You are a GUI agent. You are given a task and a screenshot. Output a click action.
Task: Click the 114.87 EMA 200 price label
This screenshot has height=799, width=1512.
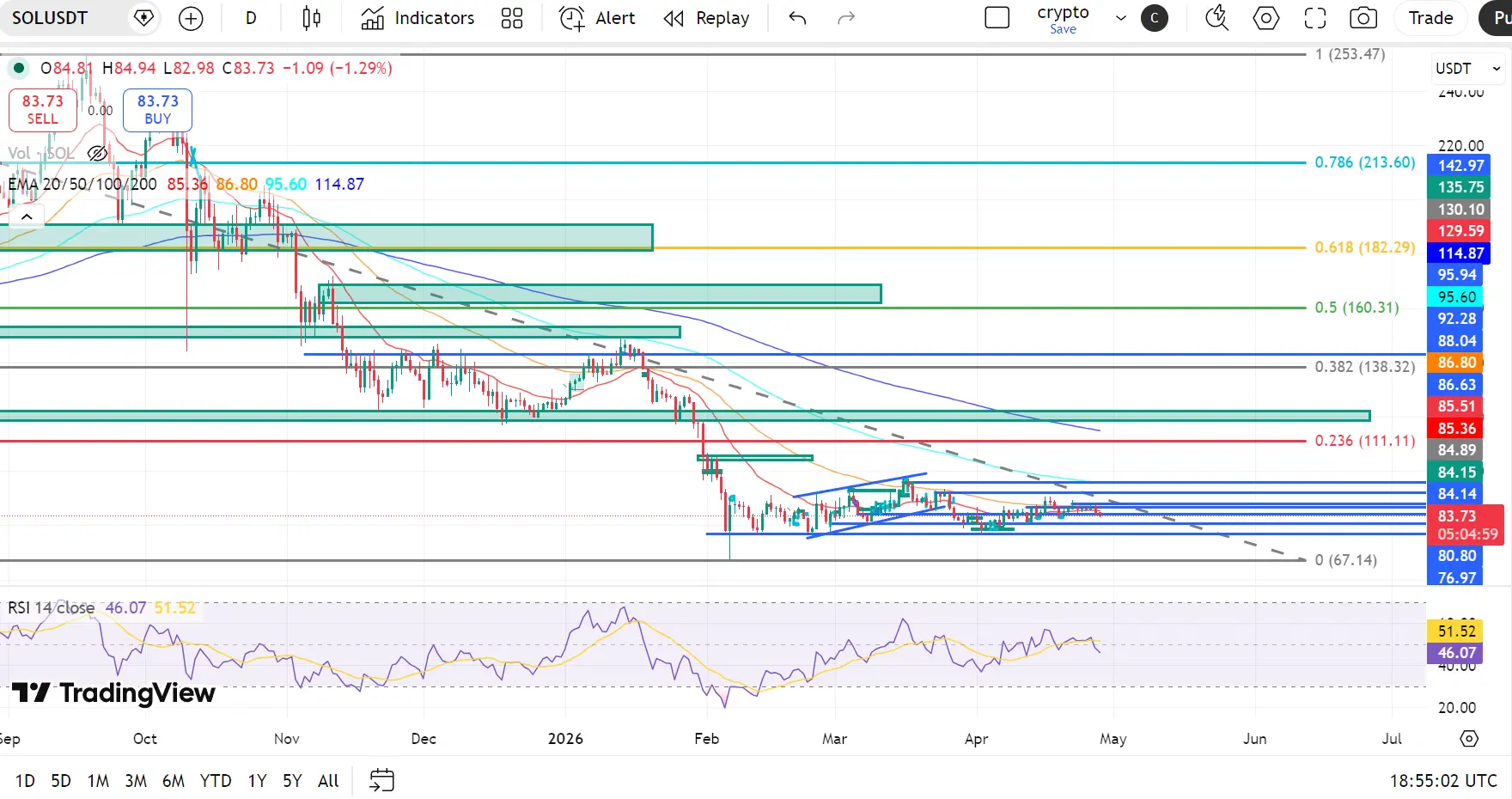click(1459, 253)
